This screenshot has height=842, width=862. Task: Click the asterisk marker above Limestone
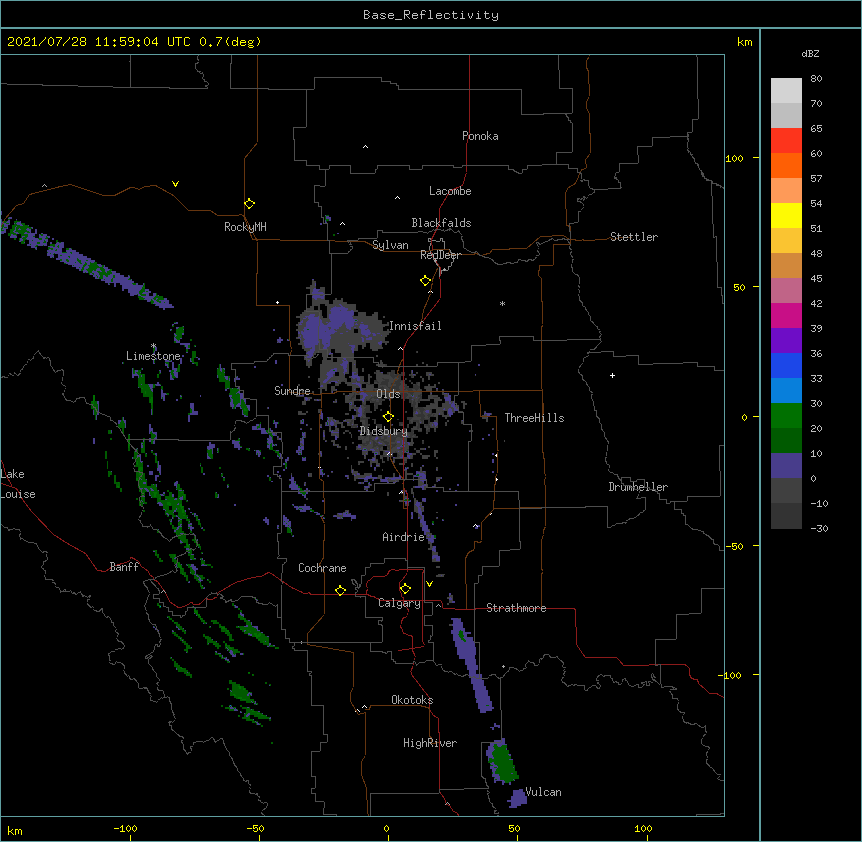pos(154,346)
